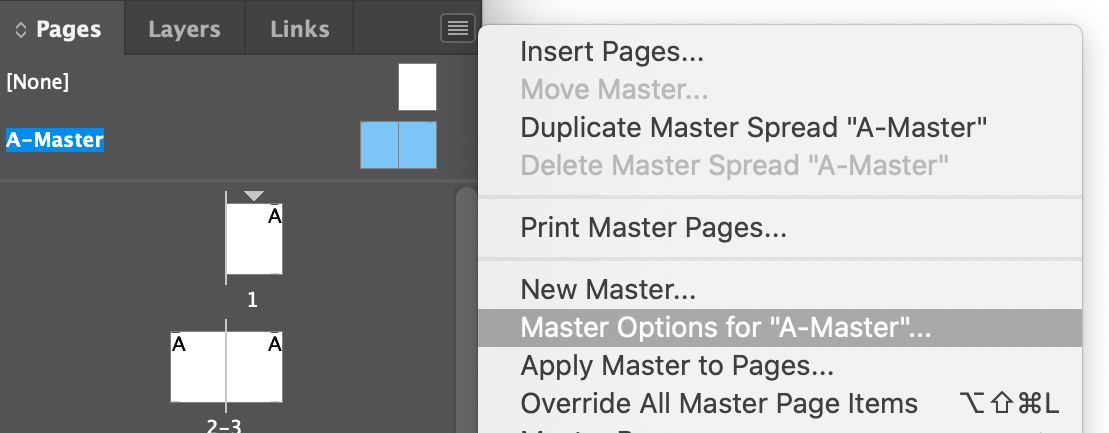Select the A-Master name label
1109x433 pixels.
[55, 140]
